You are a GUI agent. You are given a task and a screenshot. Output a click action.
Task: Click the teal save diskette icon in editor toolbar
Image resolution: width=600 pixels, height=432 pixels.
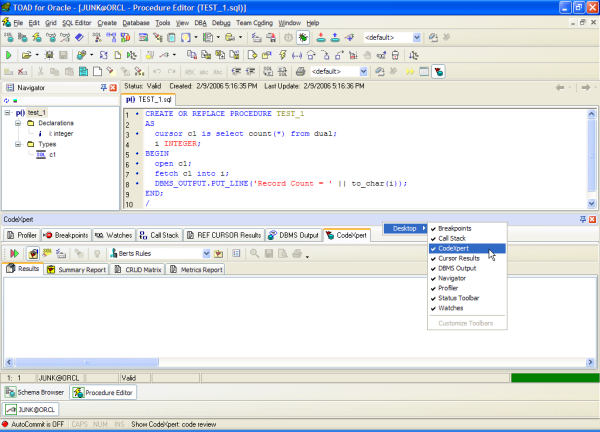(83, 72)
